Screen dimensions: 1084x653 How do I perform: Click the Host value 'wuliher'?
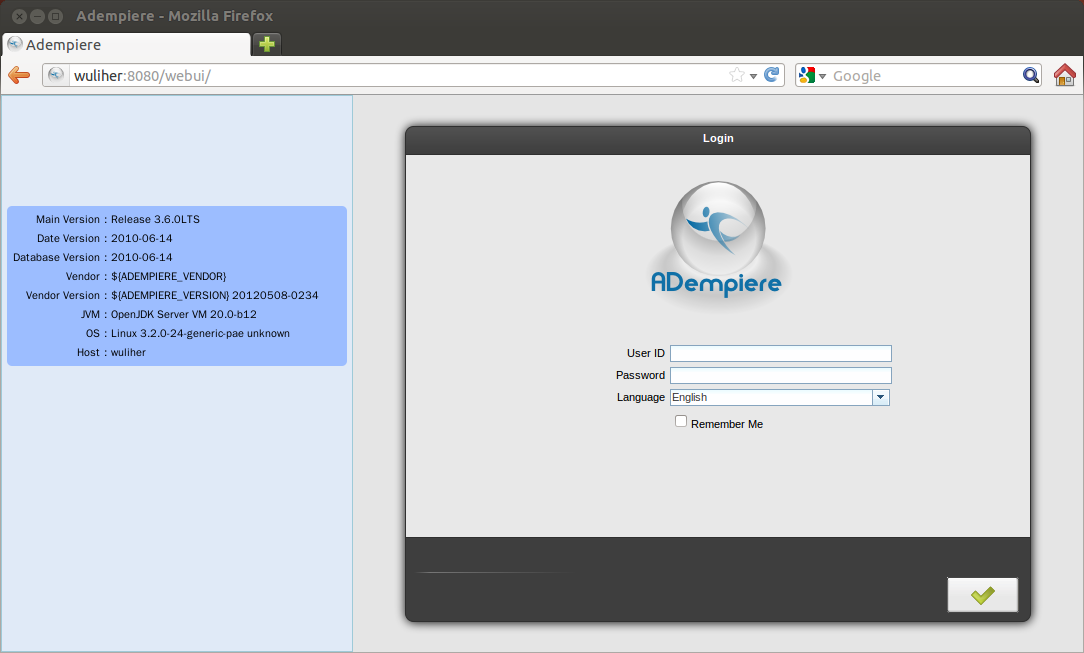[129, 352]
